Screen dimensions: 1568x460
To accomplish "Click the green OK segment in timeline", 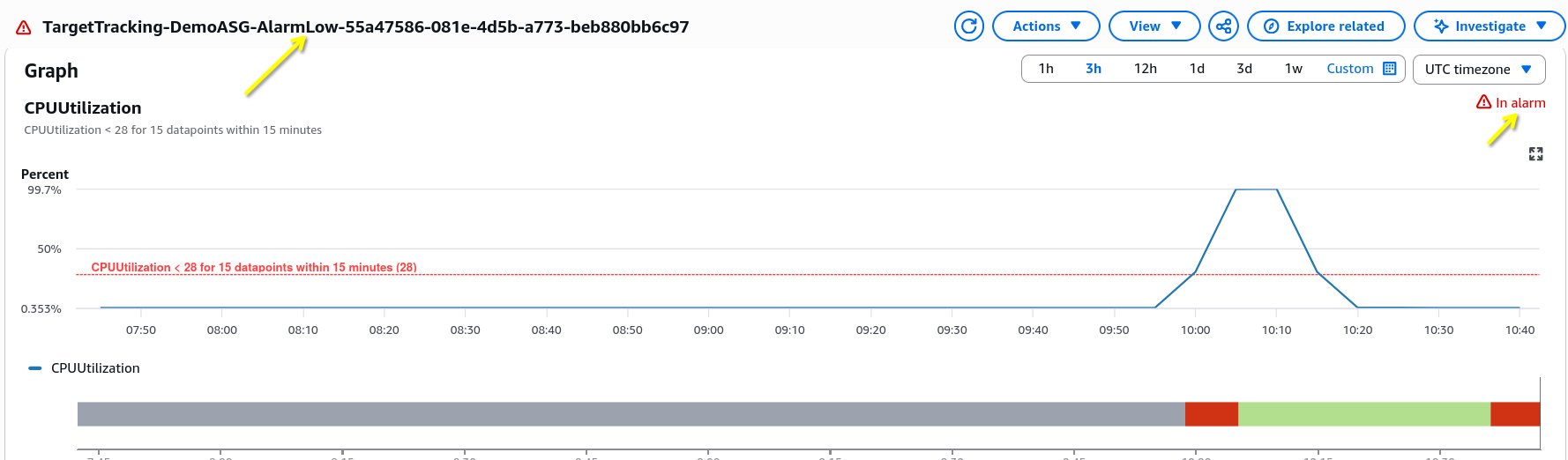I will point(1364,414).
